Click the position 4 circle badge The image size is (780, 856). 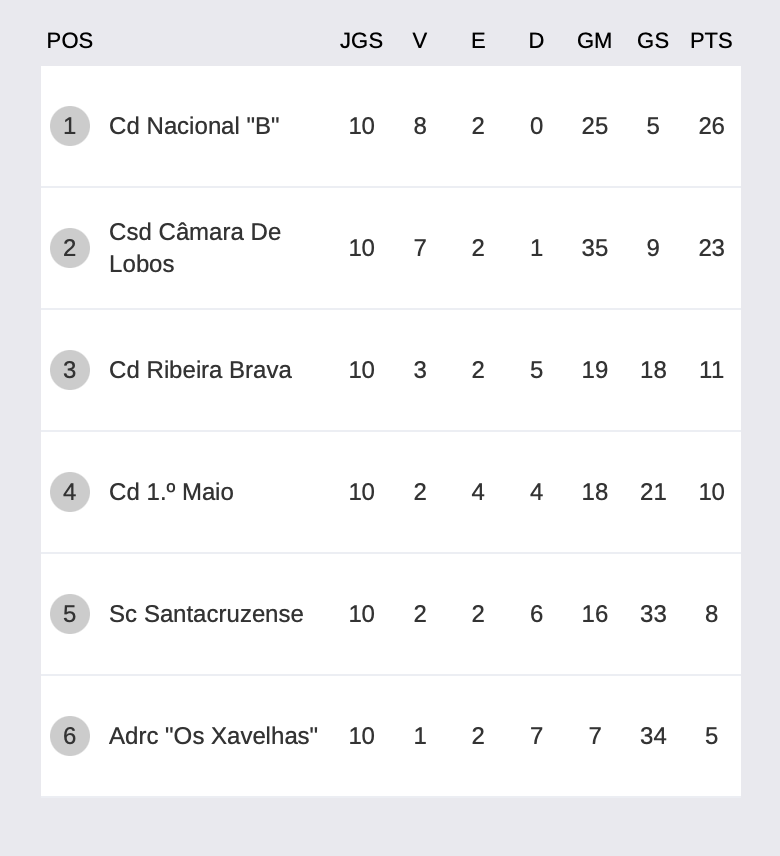point(69,492)
